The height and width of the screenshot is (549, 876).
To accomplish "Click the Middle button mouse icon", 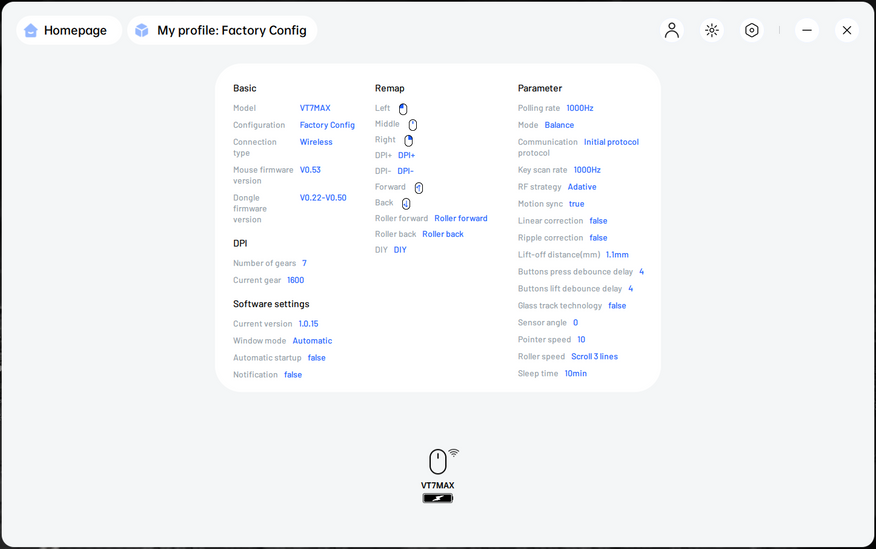I will coord(413,125).
